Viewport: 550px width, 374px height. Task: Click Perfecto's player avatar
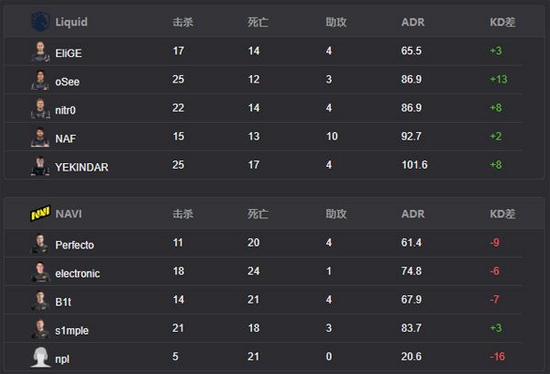point(40,243)
